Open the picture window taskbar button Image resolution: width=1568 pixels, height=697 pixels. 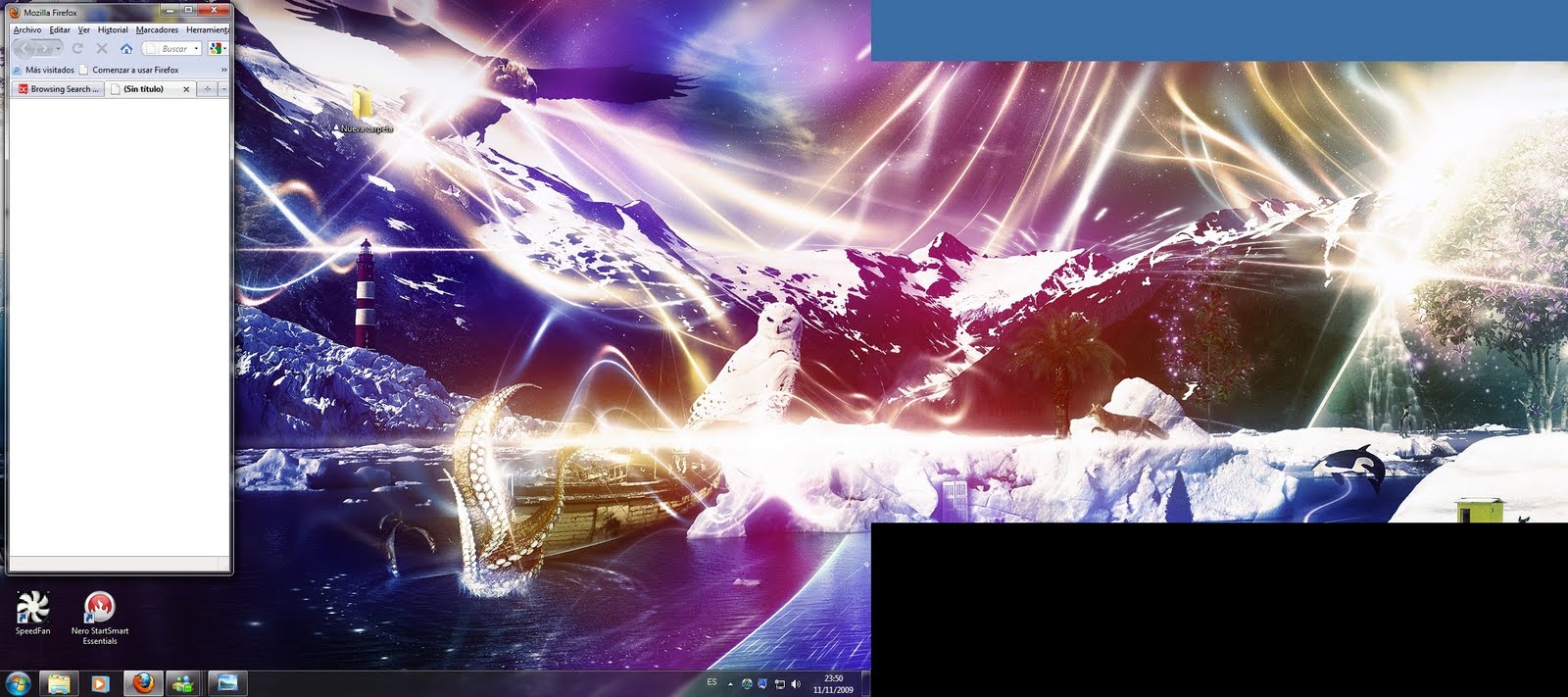(x=227, y=683)
